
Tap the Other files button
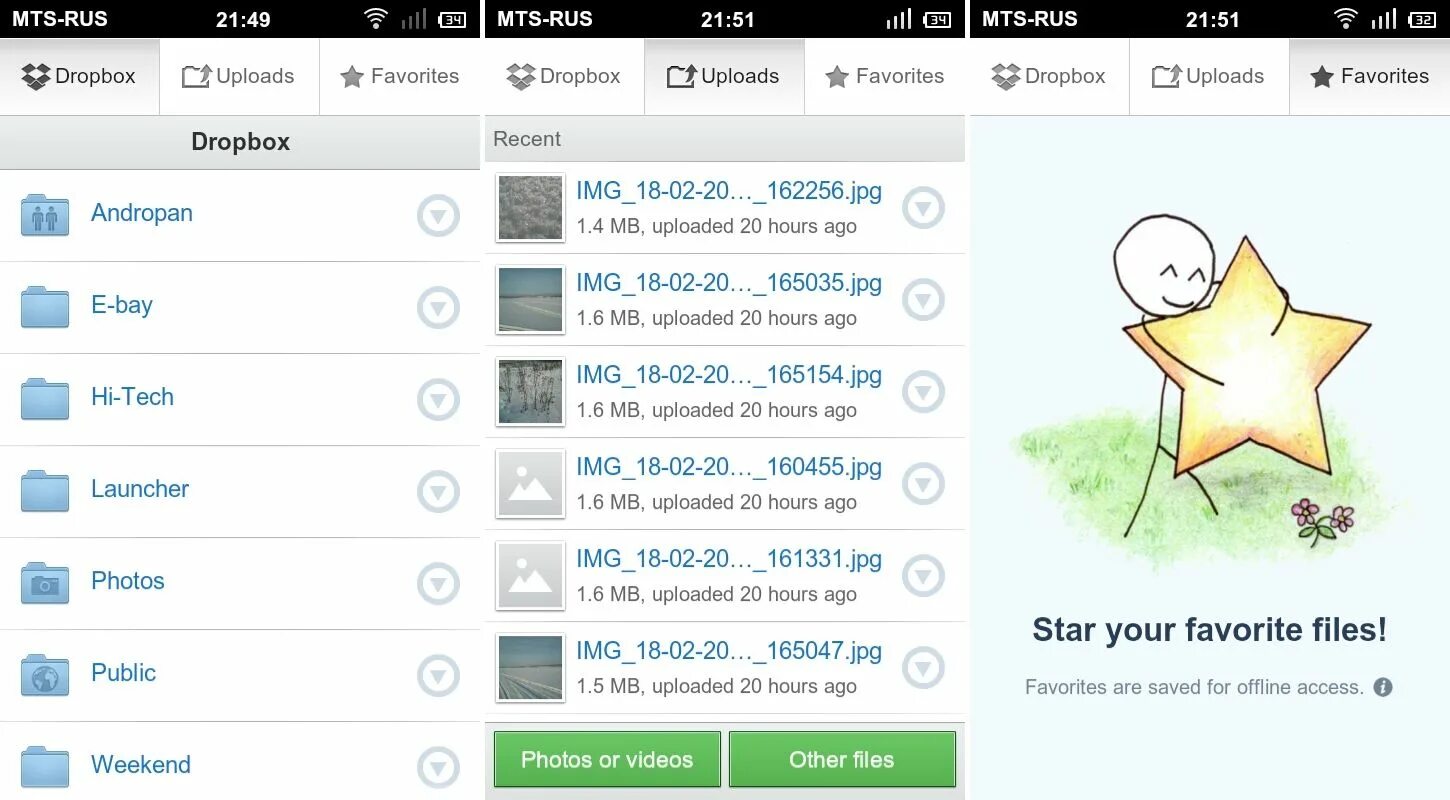coord(842,760)
